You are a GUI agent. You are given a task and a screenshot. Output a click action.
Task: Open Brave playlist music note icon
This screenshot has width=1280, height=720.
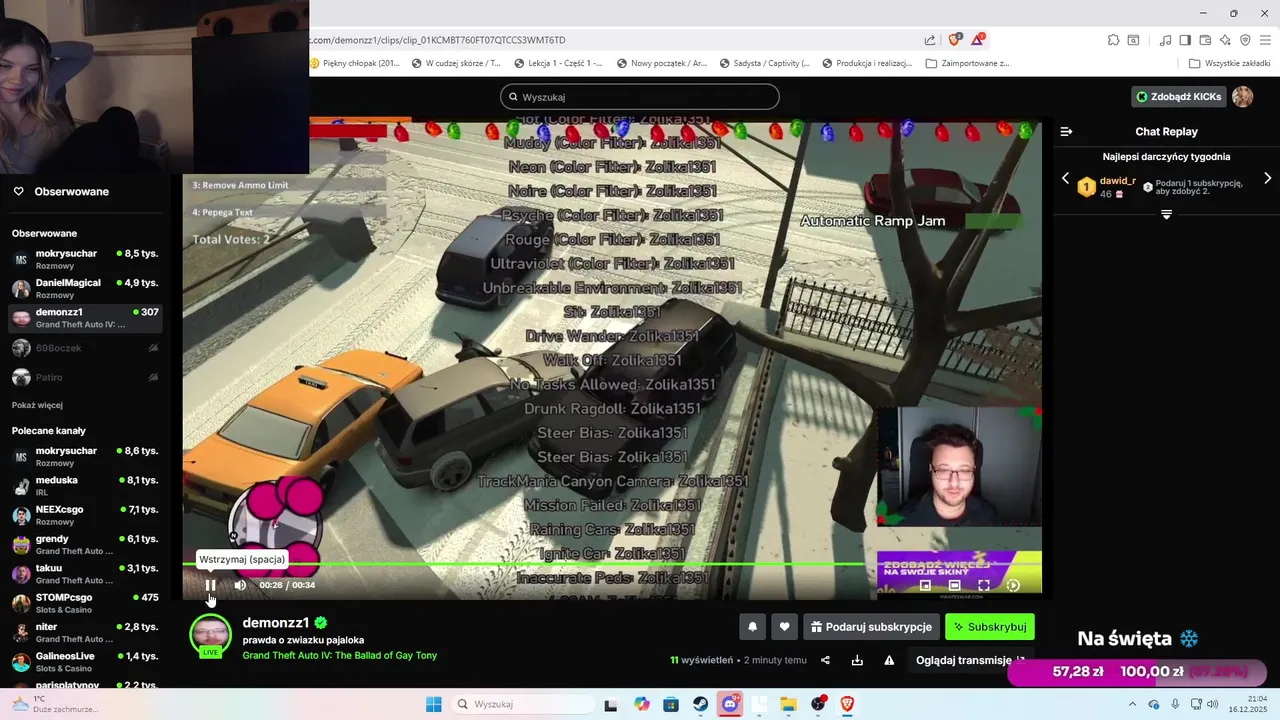pyautogui.click(x=1165, y=40)
